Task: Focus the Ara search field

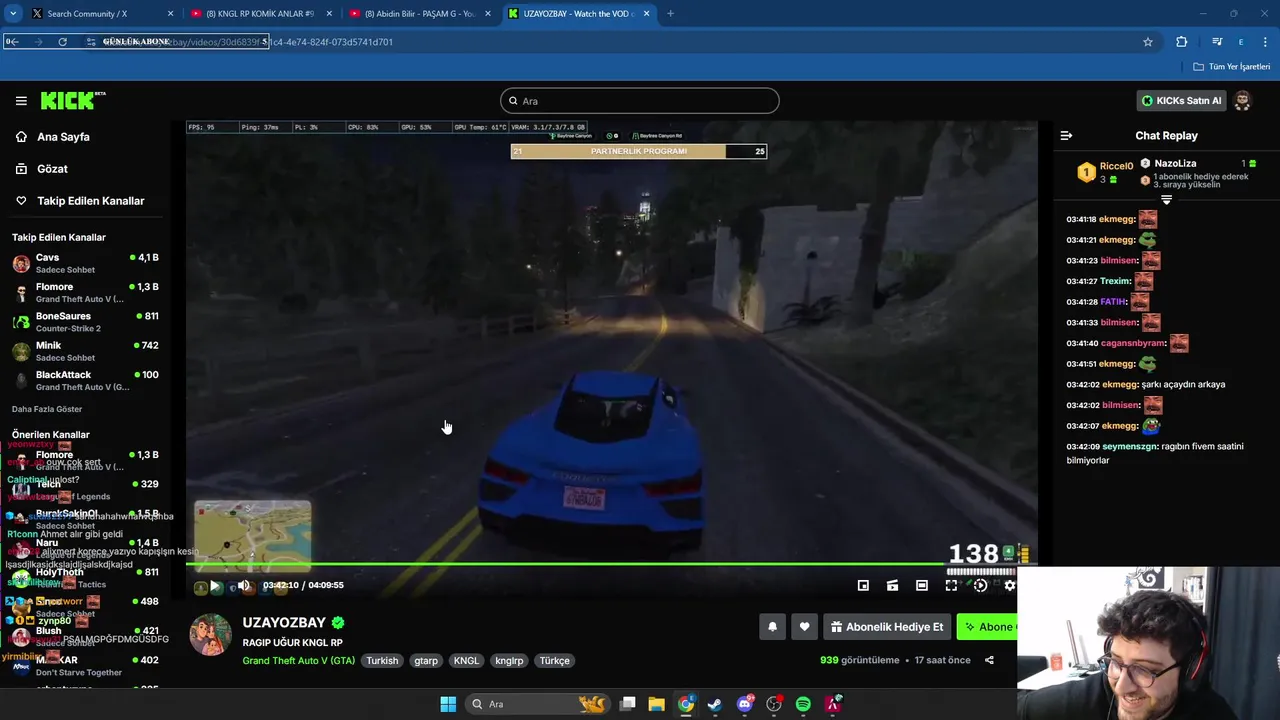Action: (640, 101)
